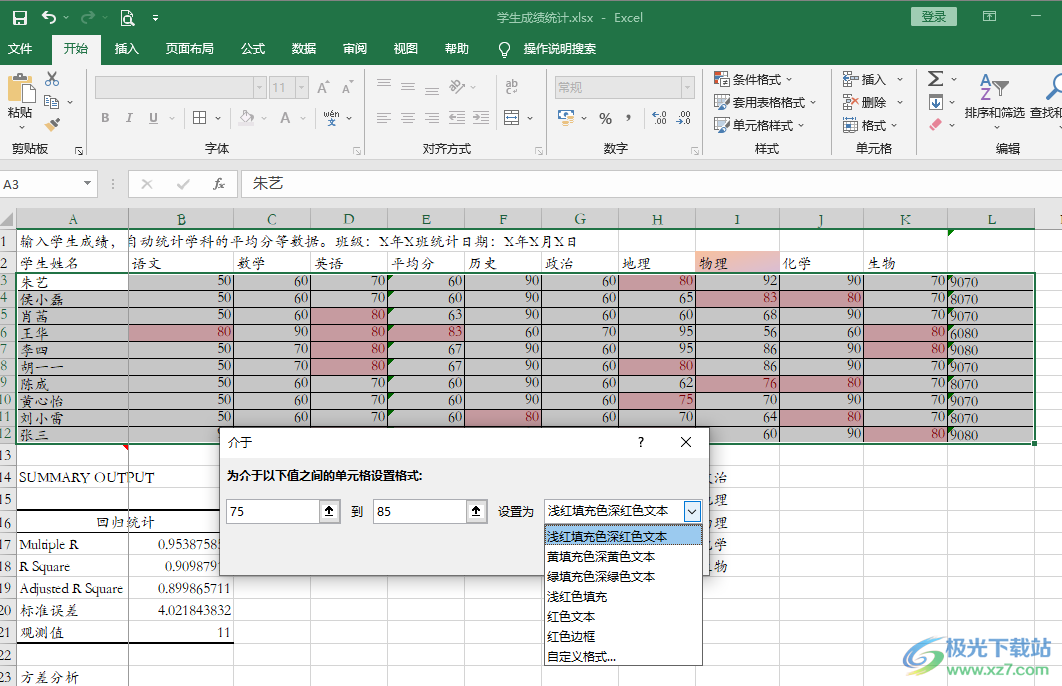Image resolution: width=1062 pixels, height=686 pixels.
Task: Click the Wrap Text icon
Action: [x=512, y=86]
